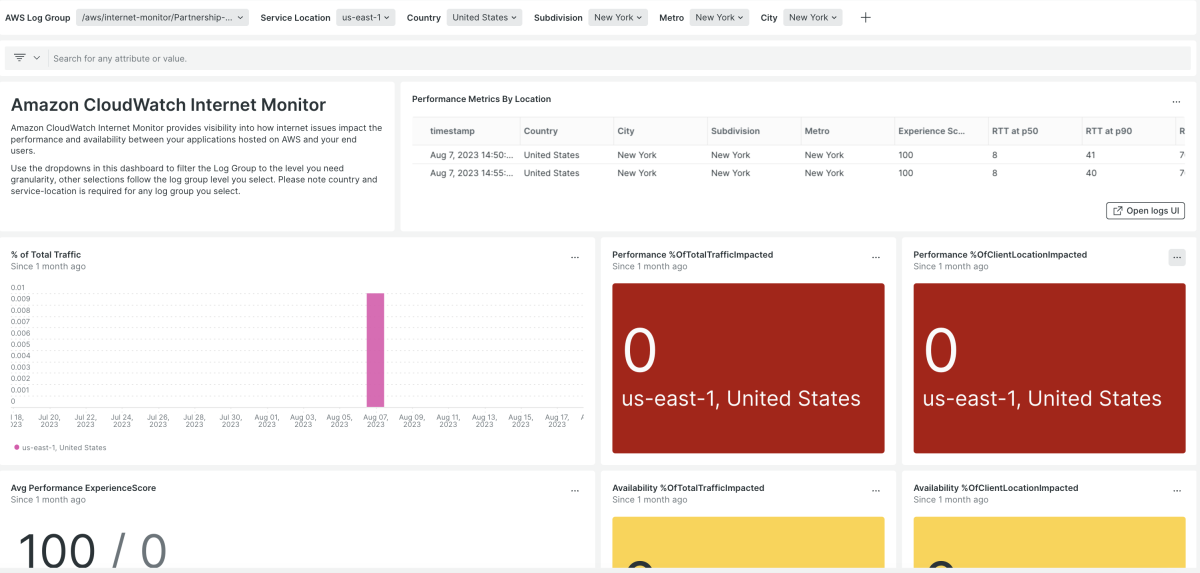The width and height of the screenshot is (1200, 573).
Task: Open ellipsis menu on Availability %OfTotalTrafficImpacted
Action: [x=876, y=491]
